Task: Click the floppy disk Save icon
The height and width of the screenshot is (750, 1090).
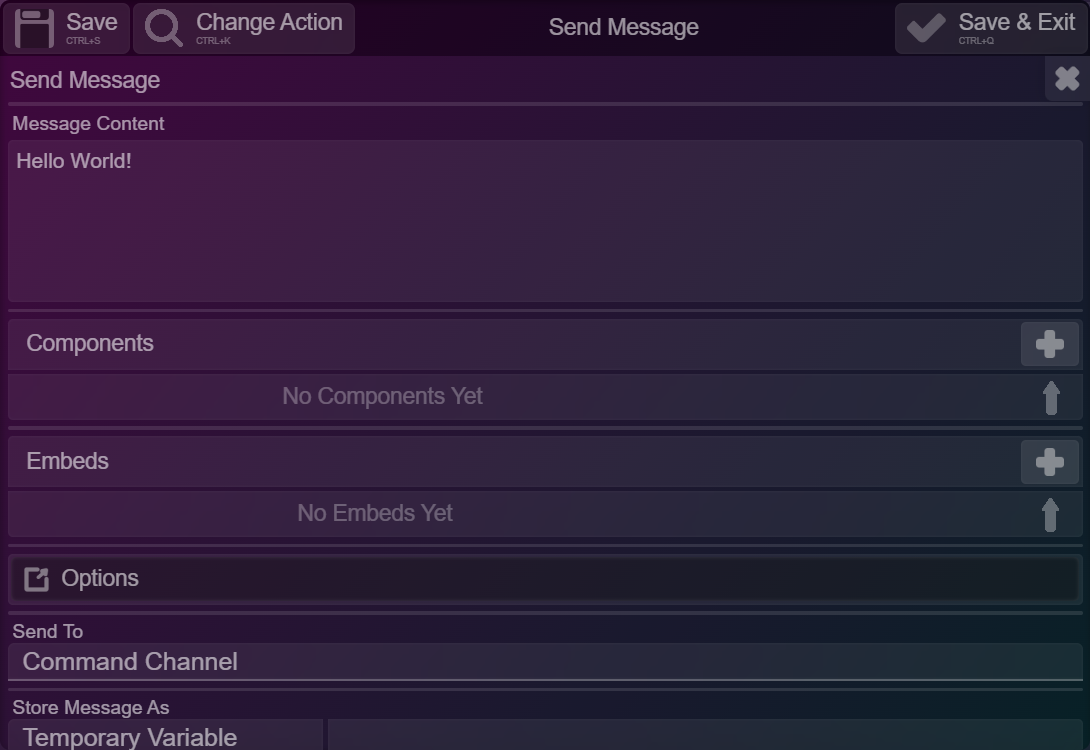Action: coord(34,28)
